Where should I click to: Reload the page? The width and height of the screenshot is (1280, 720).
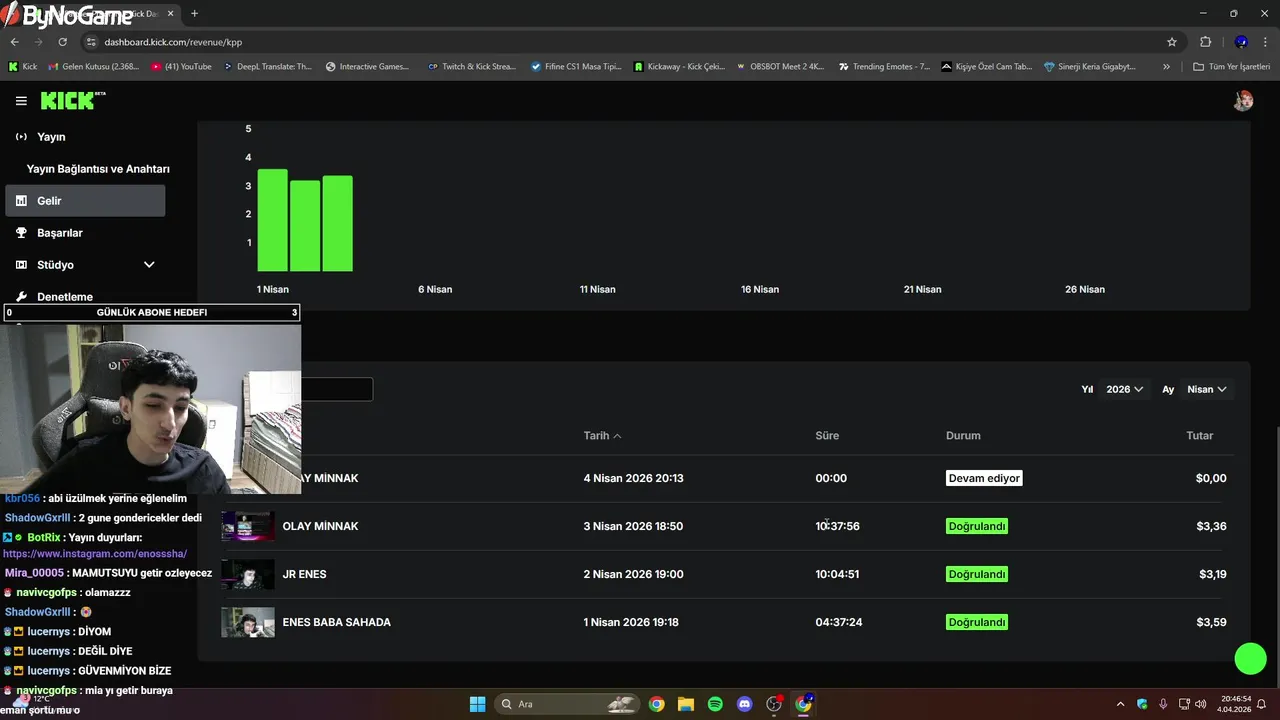point(62,42)
